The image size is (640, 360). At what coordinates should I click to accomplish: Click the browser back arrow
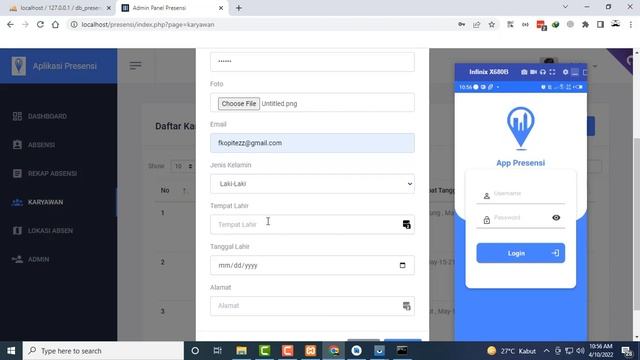coord(10,24)
